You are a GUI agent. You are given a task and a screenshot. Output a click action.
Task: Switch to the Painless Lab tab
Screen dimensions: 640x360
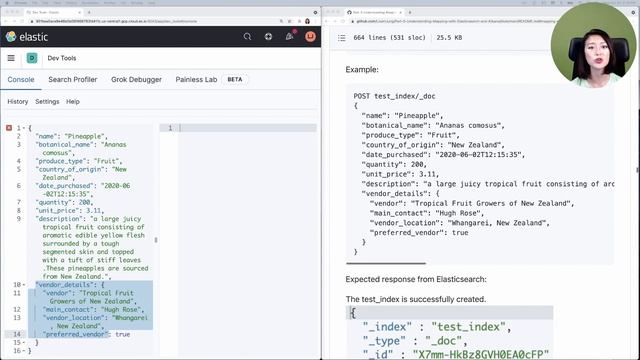click(x=196, y=80)
